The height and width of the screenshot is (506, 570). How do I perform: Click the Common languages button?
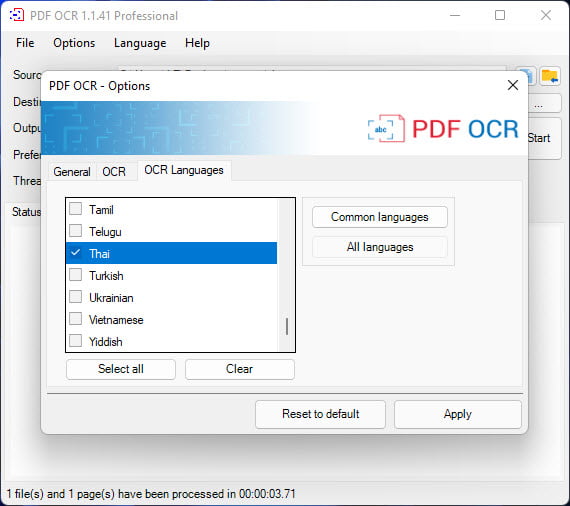point(380,217)
